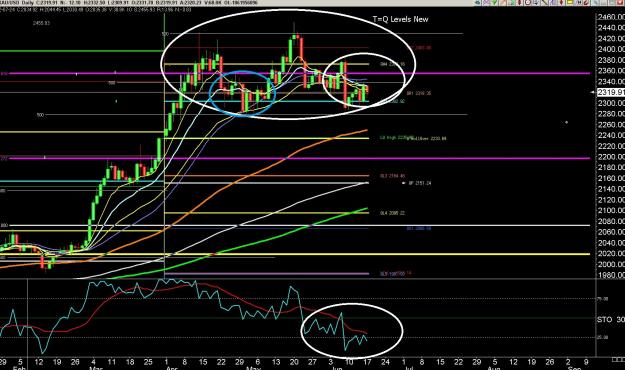Image resolution: width=625 pixels, height=370 pixels.
Task: Click the date label 17 on the time axis
Action: [367, 362]
